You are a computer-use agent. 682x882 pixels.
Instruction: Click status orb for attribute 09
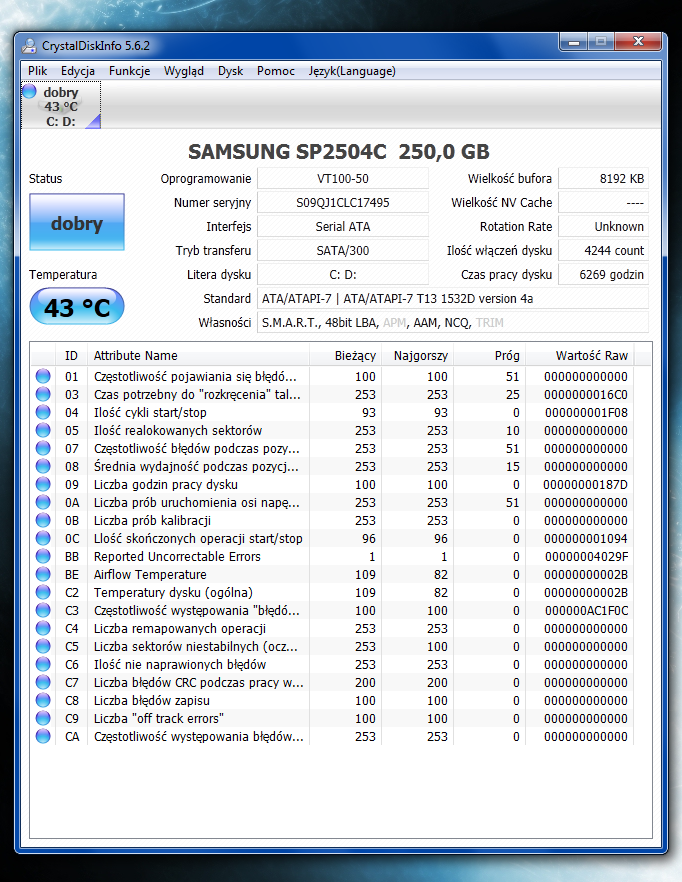pyautogui.click(x=43, y=484)
